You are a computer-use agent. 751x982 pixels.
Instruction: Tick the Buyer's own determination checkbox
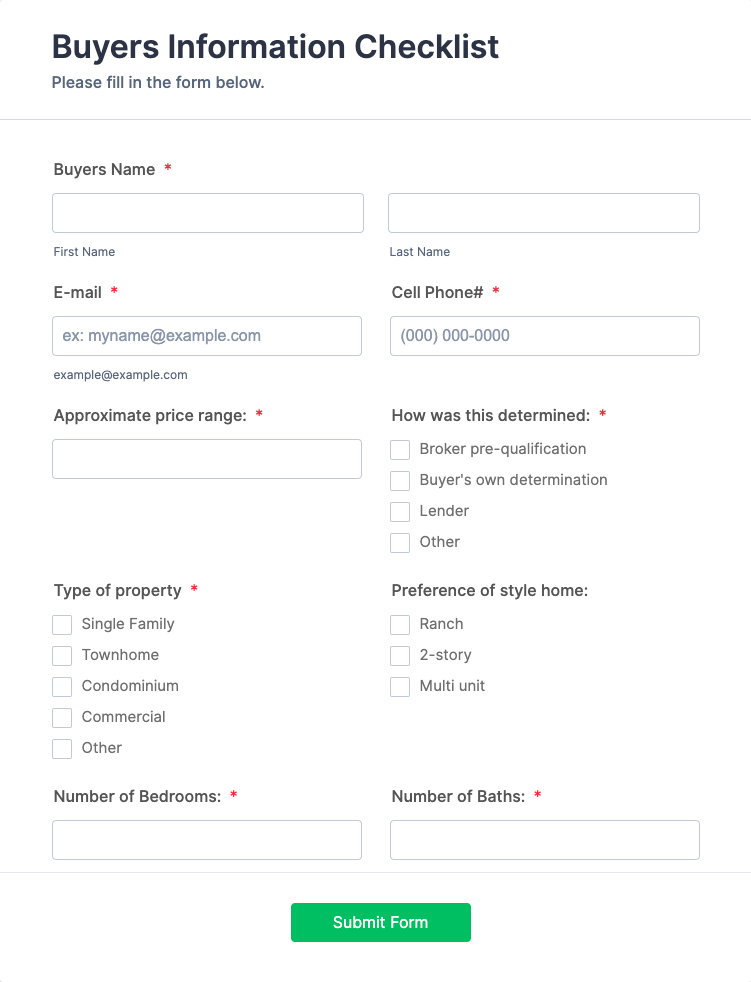(400, 481)
